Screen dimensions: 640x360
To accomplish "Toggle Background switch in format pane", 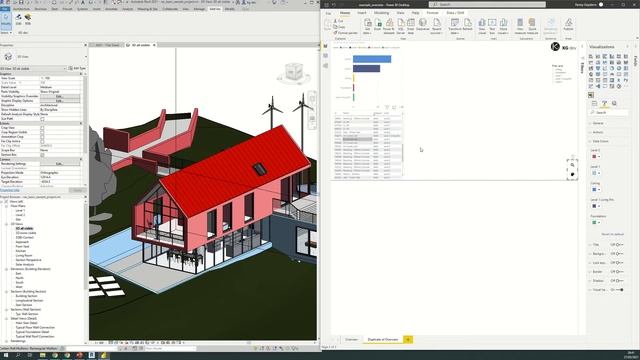I will (x=619, y=253).
